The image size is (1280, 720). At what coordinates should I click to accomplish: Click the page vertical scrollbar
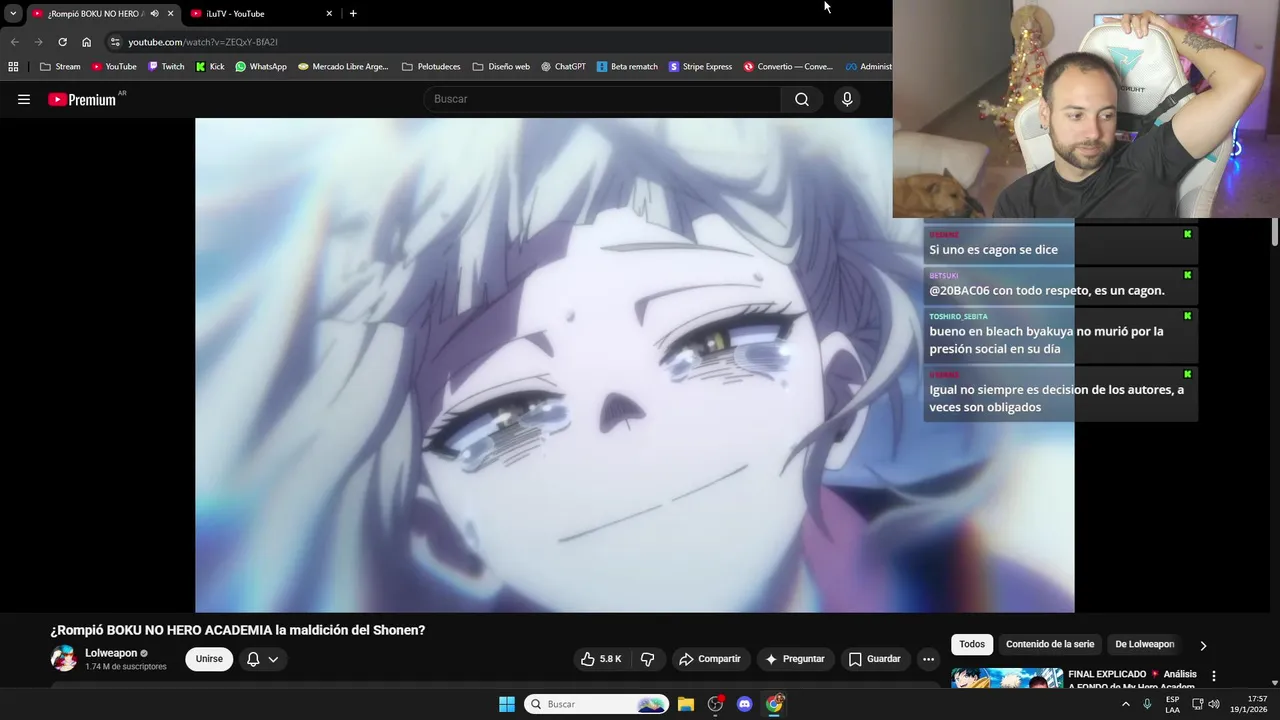click(1275, 231)
